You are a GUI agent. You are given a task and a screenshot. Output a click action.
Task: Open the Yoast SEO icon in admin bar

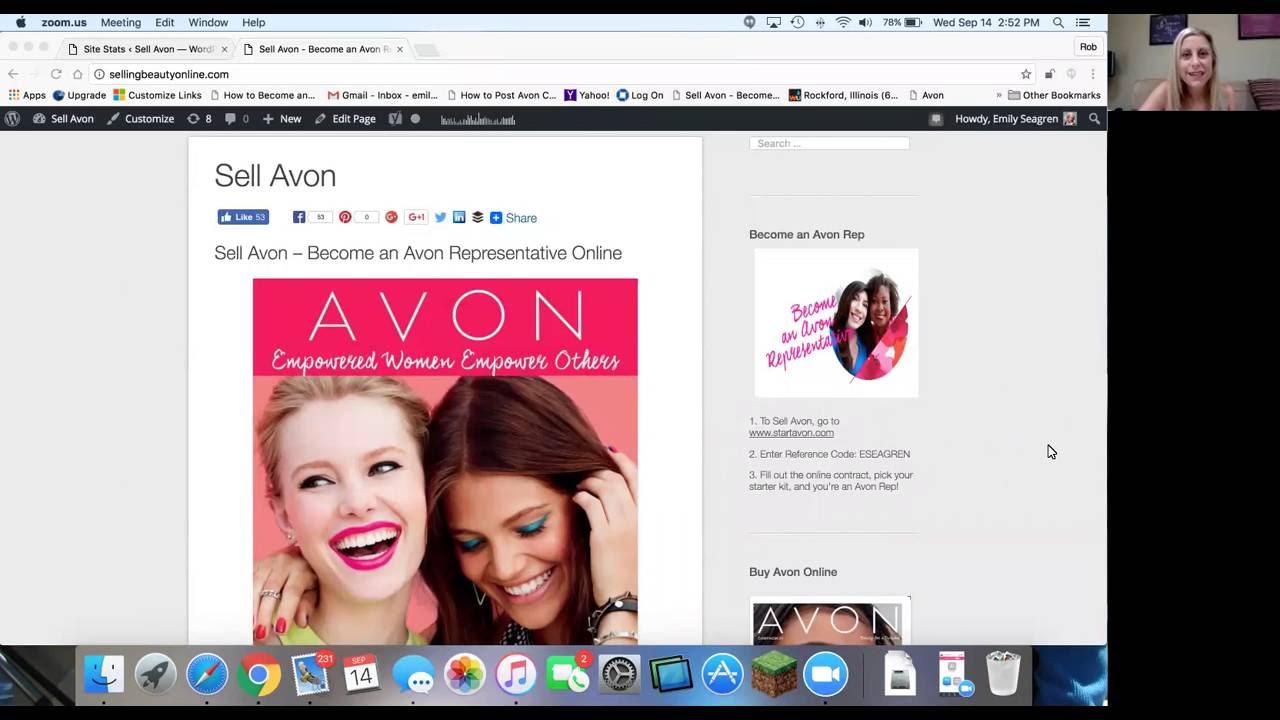(x=395, y=119)
